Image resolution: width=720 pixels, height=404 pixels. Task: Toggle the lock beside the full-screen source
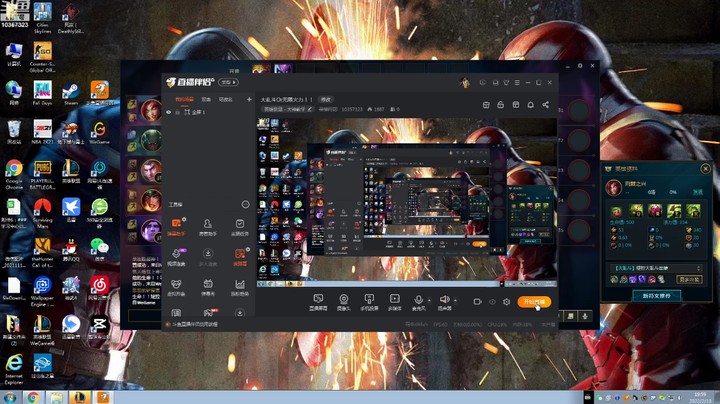(x=177, y=112)
